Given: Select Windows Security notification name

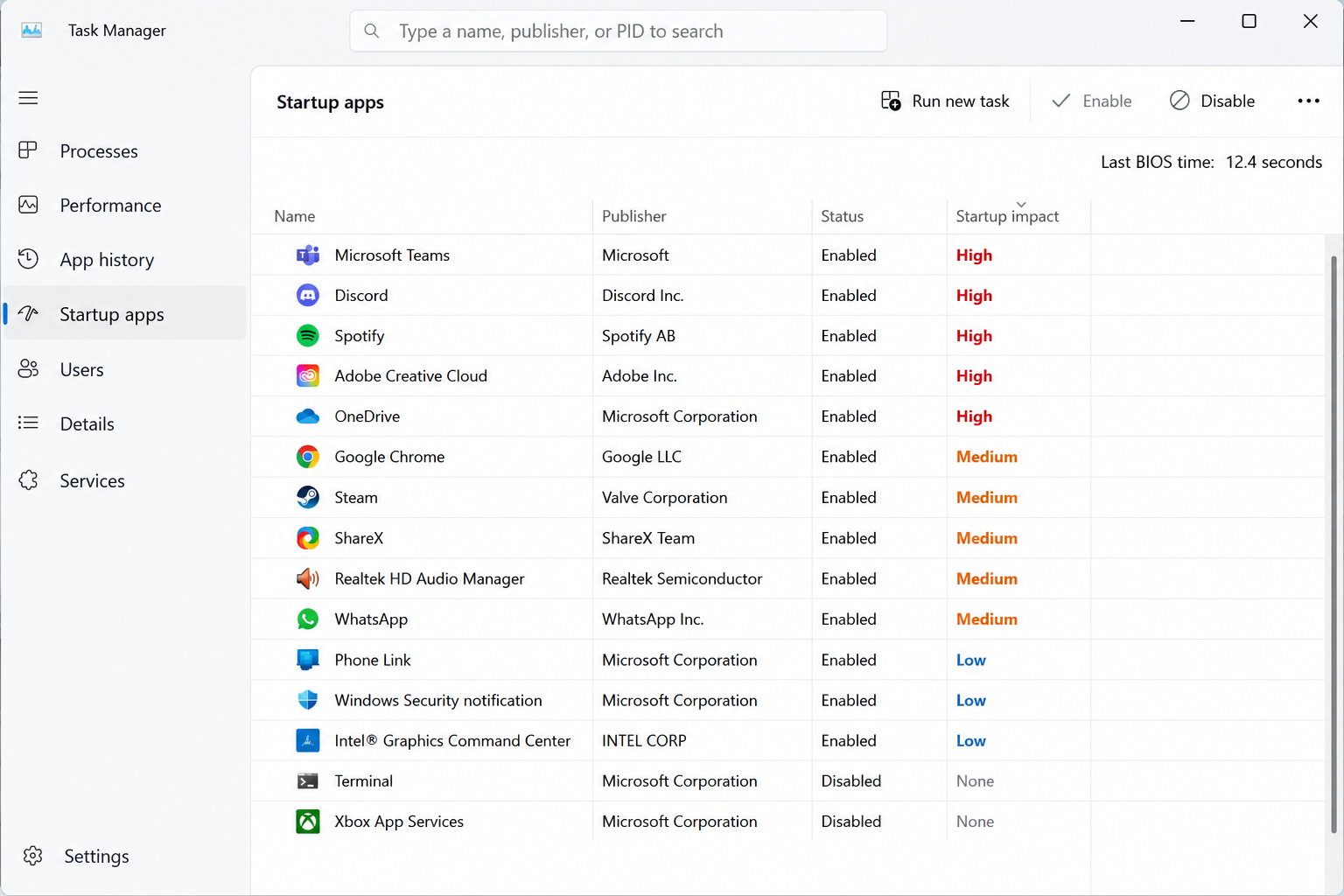Looking at the screenshot, I should point(437,700).
